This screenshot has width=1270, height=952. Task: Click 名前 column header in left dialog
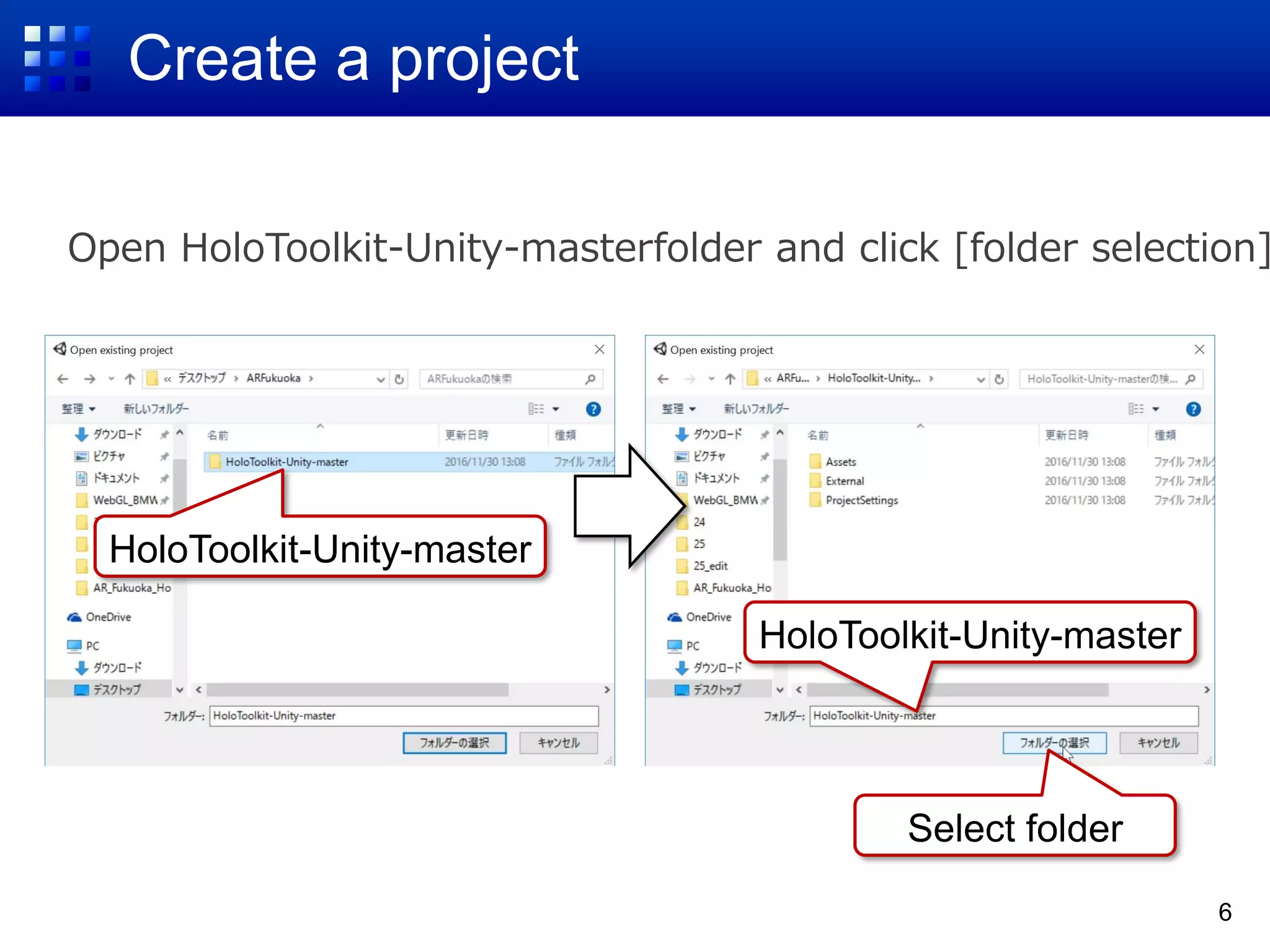click(x=218, y=435)
